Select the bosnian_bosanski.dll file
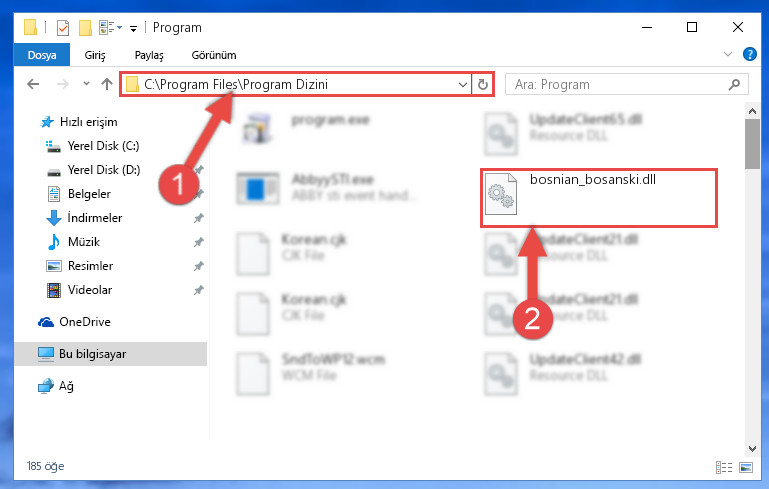The width and height of the screenshot is (769, 489). (x=598, y=198)
